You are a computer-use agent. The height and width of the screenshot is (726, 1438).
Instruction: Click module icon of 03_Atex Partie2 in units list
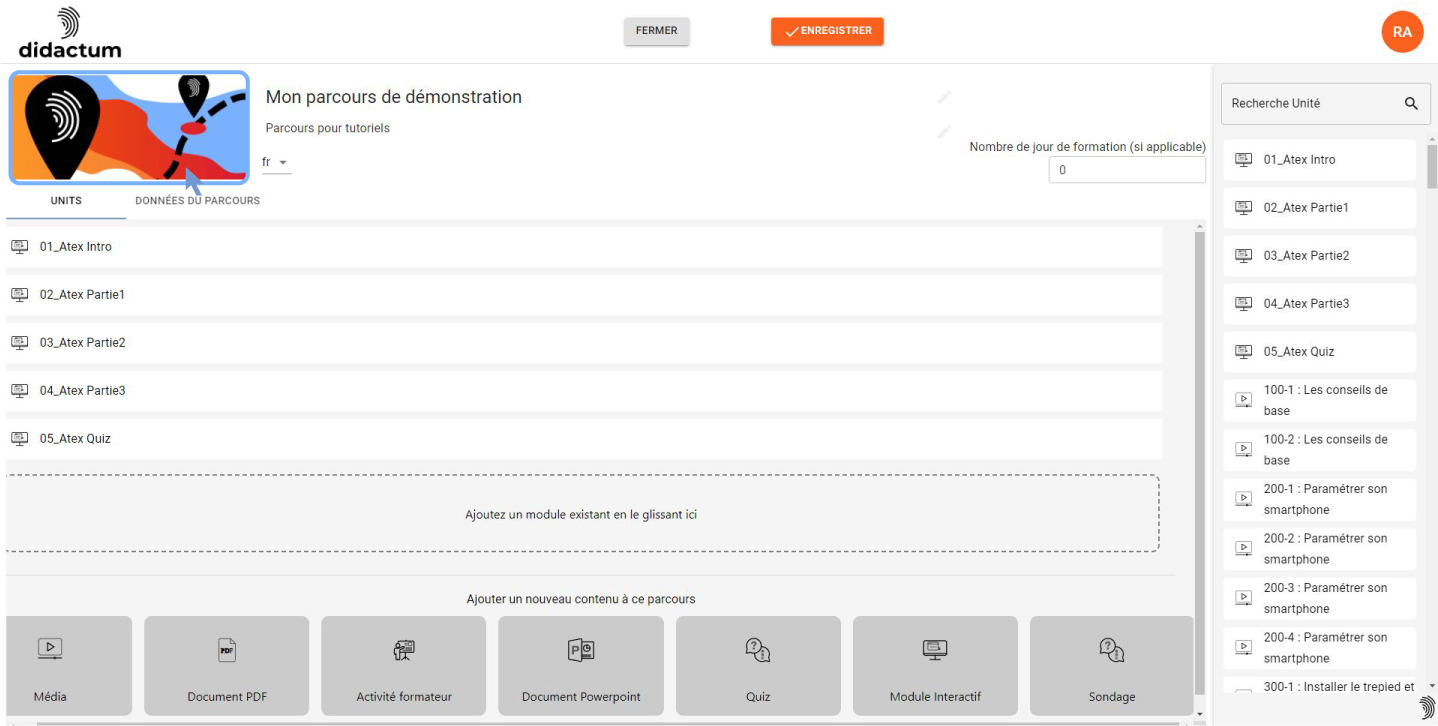(19, 343)
